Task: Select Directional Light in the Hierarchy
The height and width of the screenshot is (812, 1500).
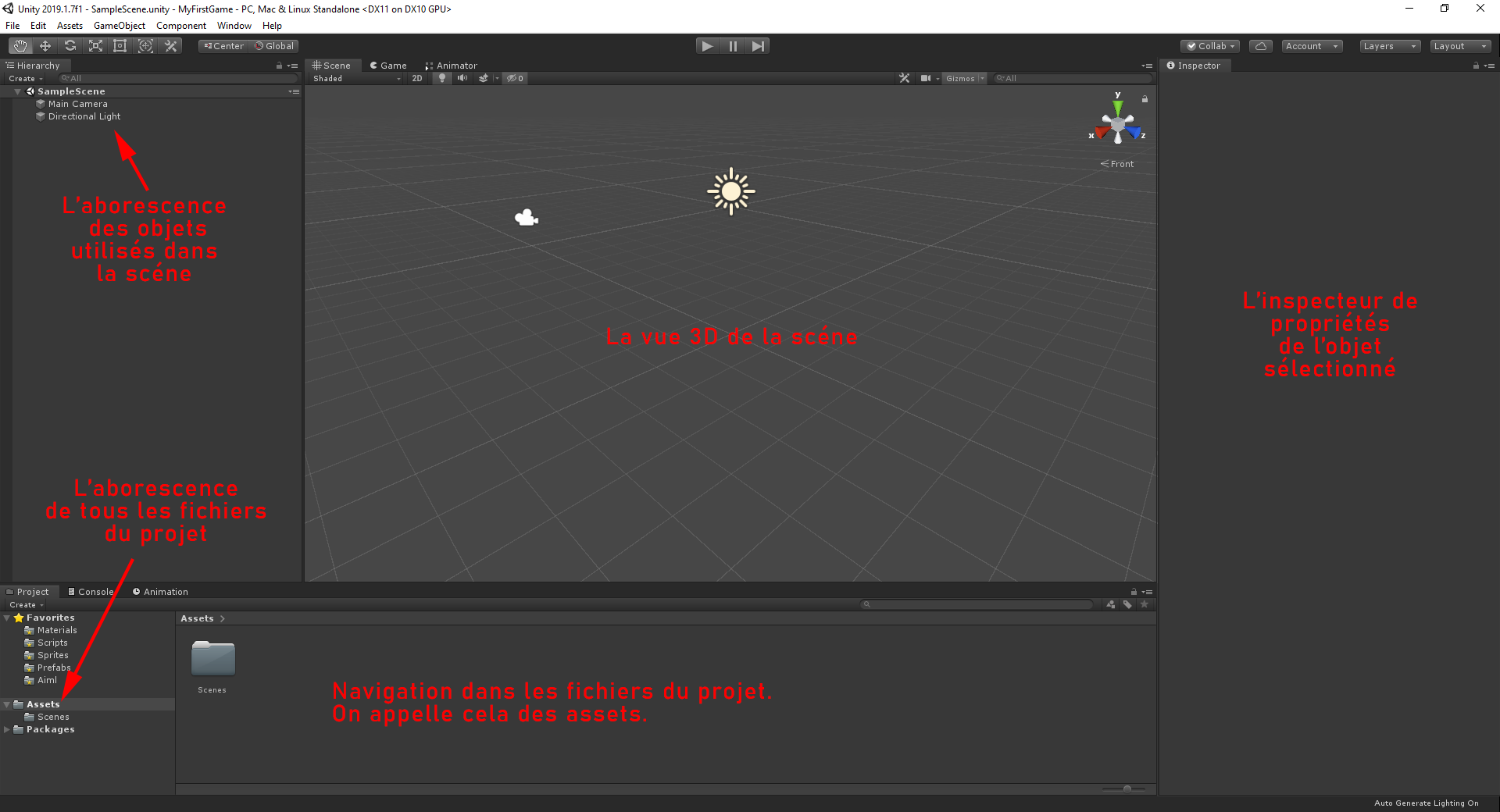Action: 84,116
